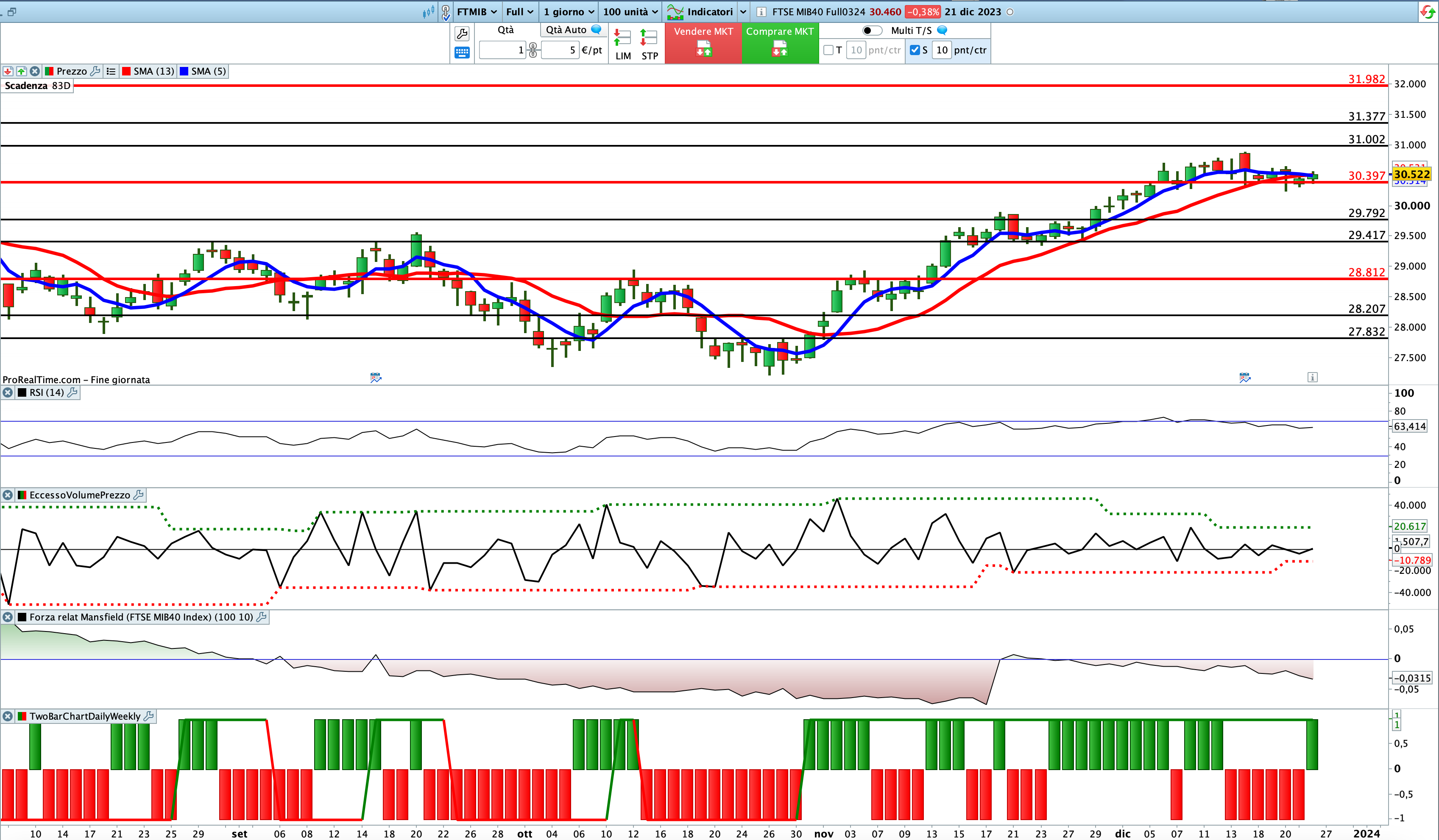The width and height of the screenshot is (1439, 840).
Task: Click the Qtà Auto help bubble icon
Action: 596,29
